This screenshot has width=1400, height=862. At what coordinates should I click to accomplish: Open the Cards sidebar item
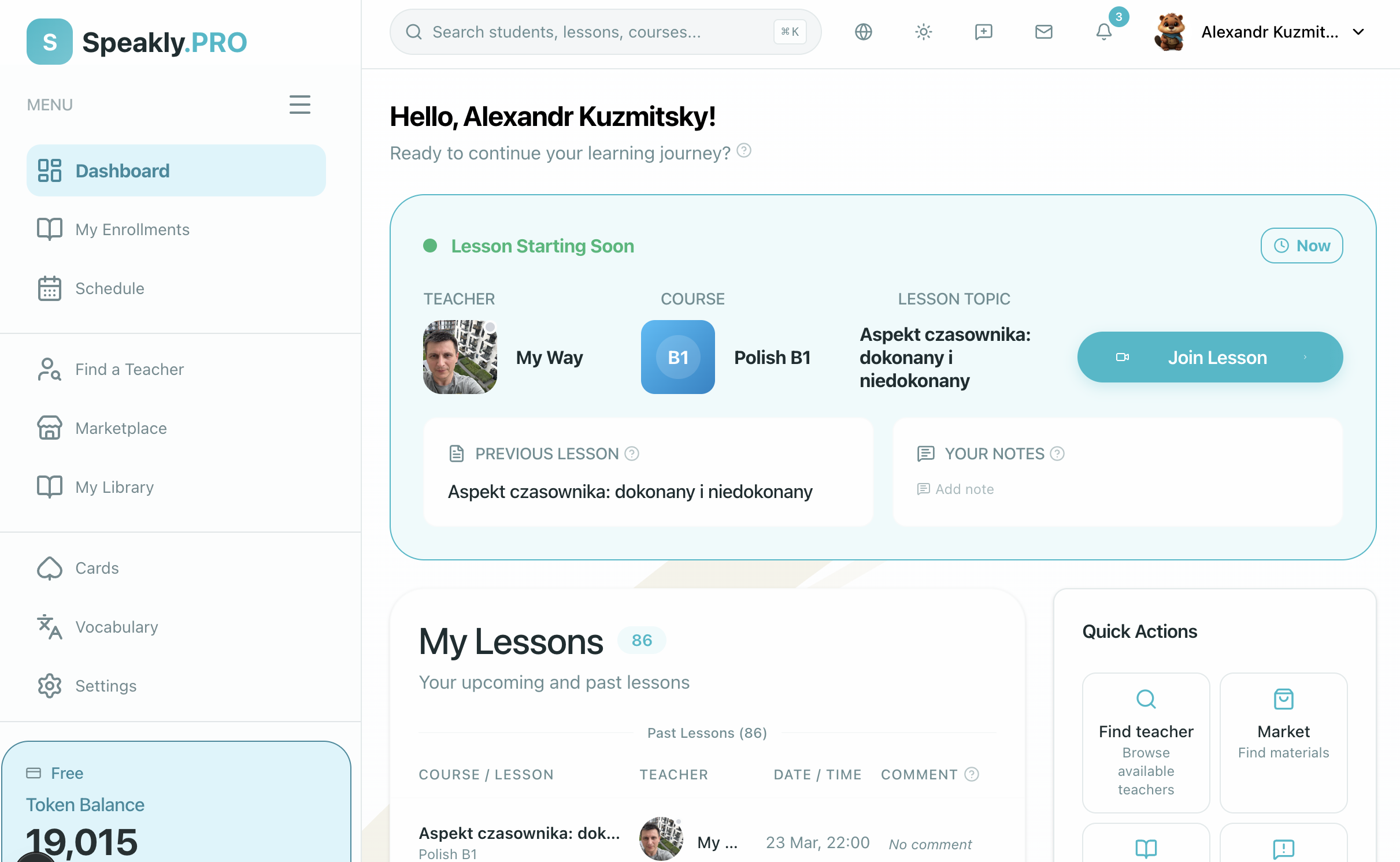(x=97, y=568)
